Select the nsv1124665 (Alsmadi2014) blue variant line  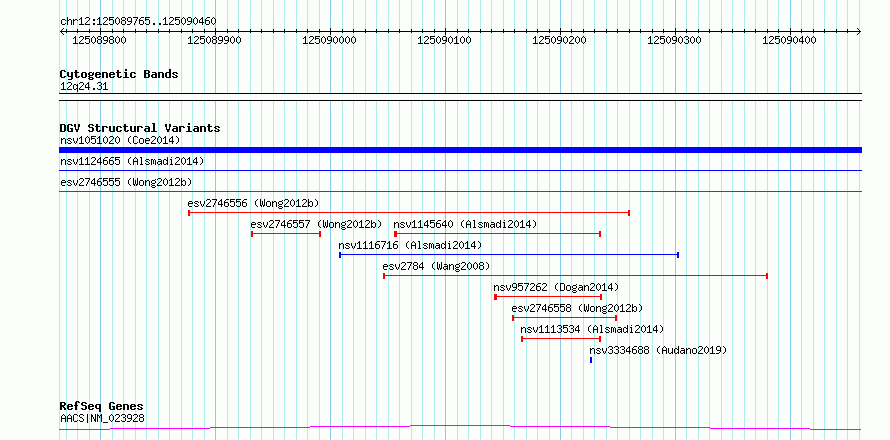(x=460, y=170)
